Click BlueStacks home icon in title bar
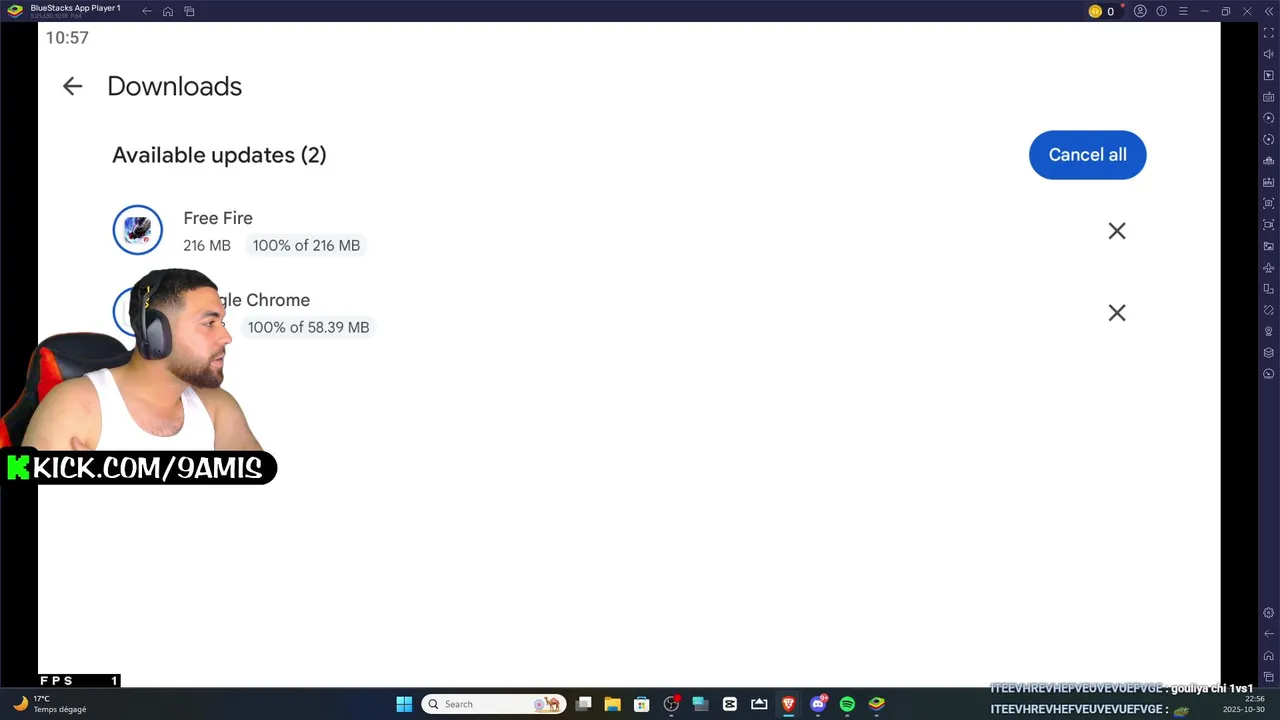This screenshot has width=1280, height=720. pyautogui.click(x=168, y=11)
